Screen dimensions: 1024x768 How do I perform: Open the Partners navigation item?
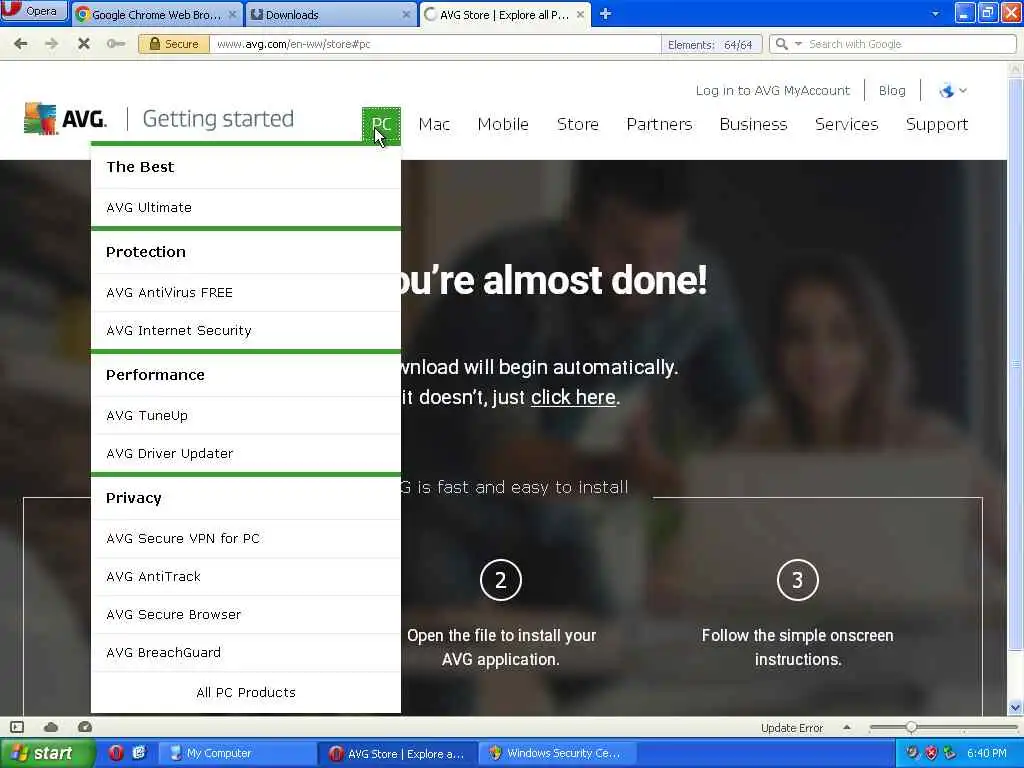(659, 124)
